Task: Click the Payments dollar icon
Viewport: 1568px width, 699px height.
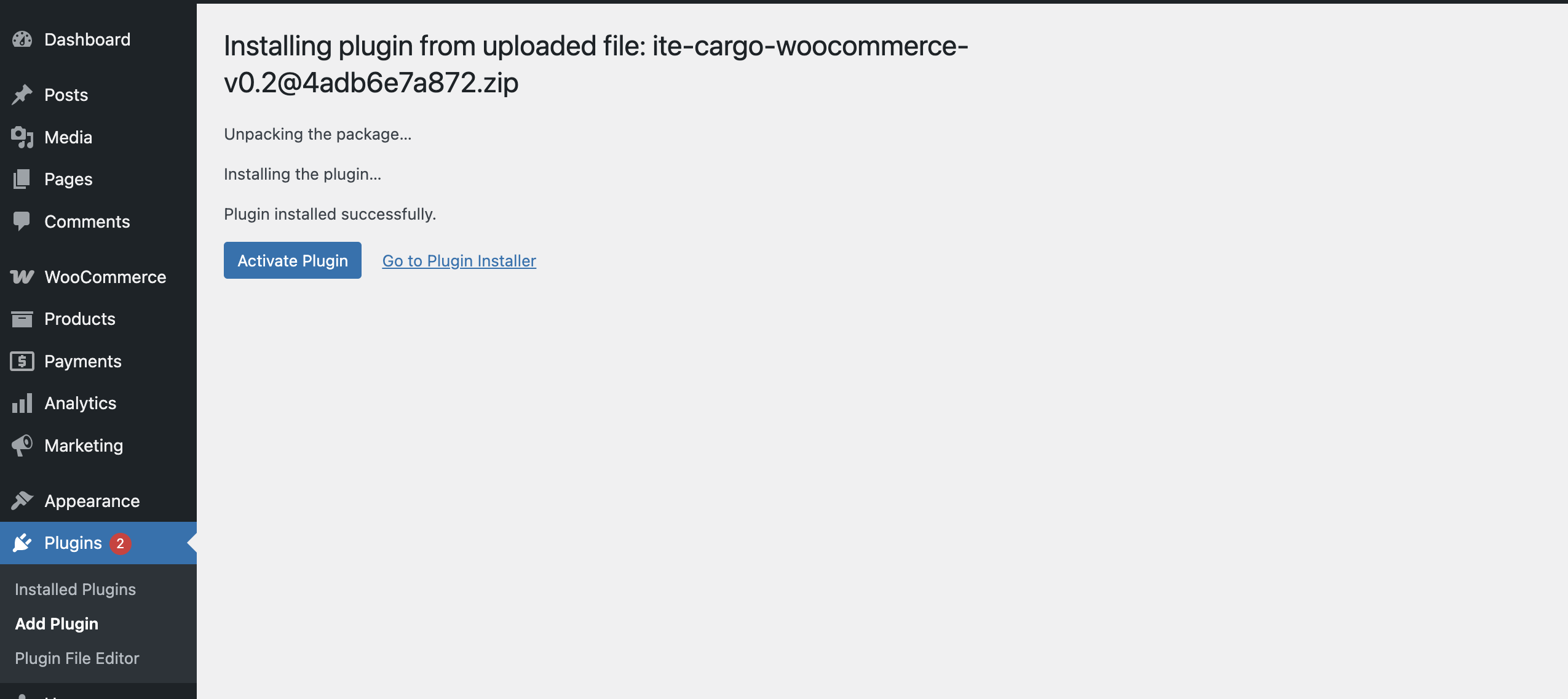Action: pyautogui.click(x=22, y=361)
